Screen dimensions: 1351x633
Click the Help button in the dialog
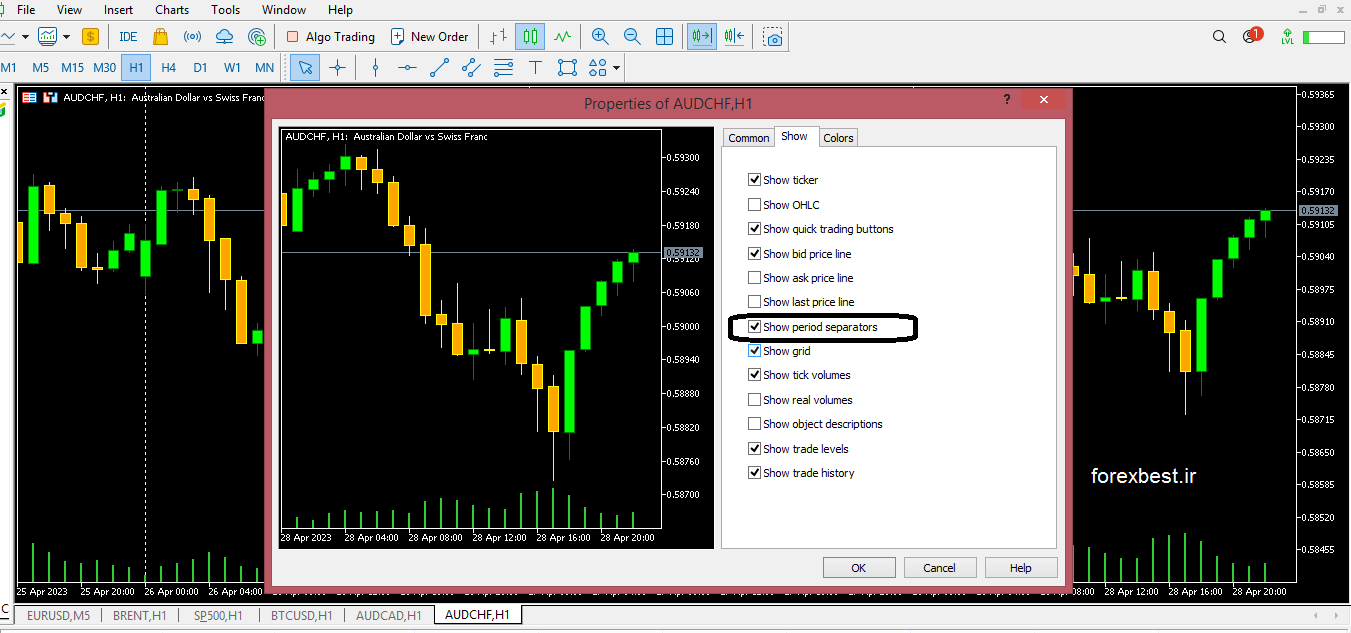coord(1020,566)
